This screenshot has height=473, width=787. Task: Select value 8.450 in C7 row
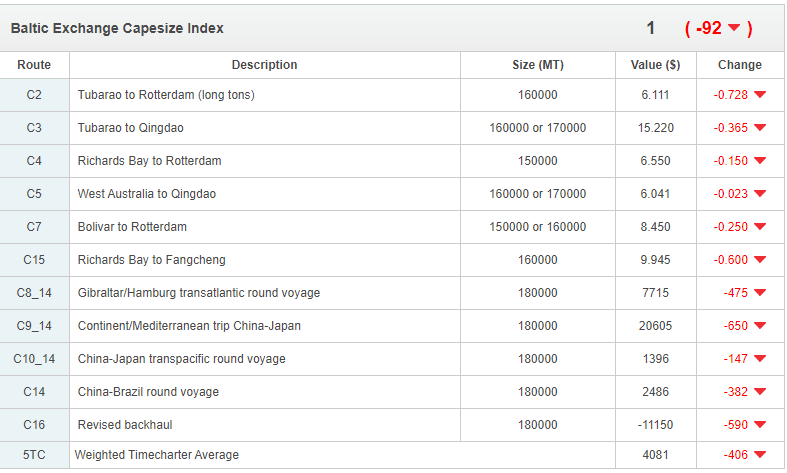tap(655, 227)
